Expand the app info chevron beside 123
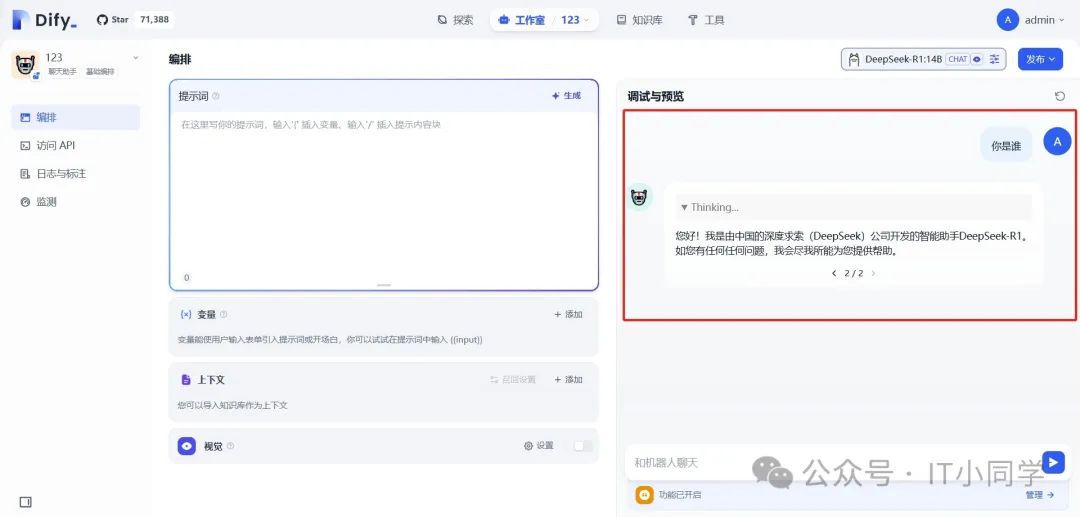Screen dimensions: 1080x517 [x=136, y=58]
